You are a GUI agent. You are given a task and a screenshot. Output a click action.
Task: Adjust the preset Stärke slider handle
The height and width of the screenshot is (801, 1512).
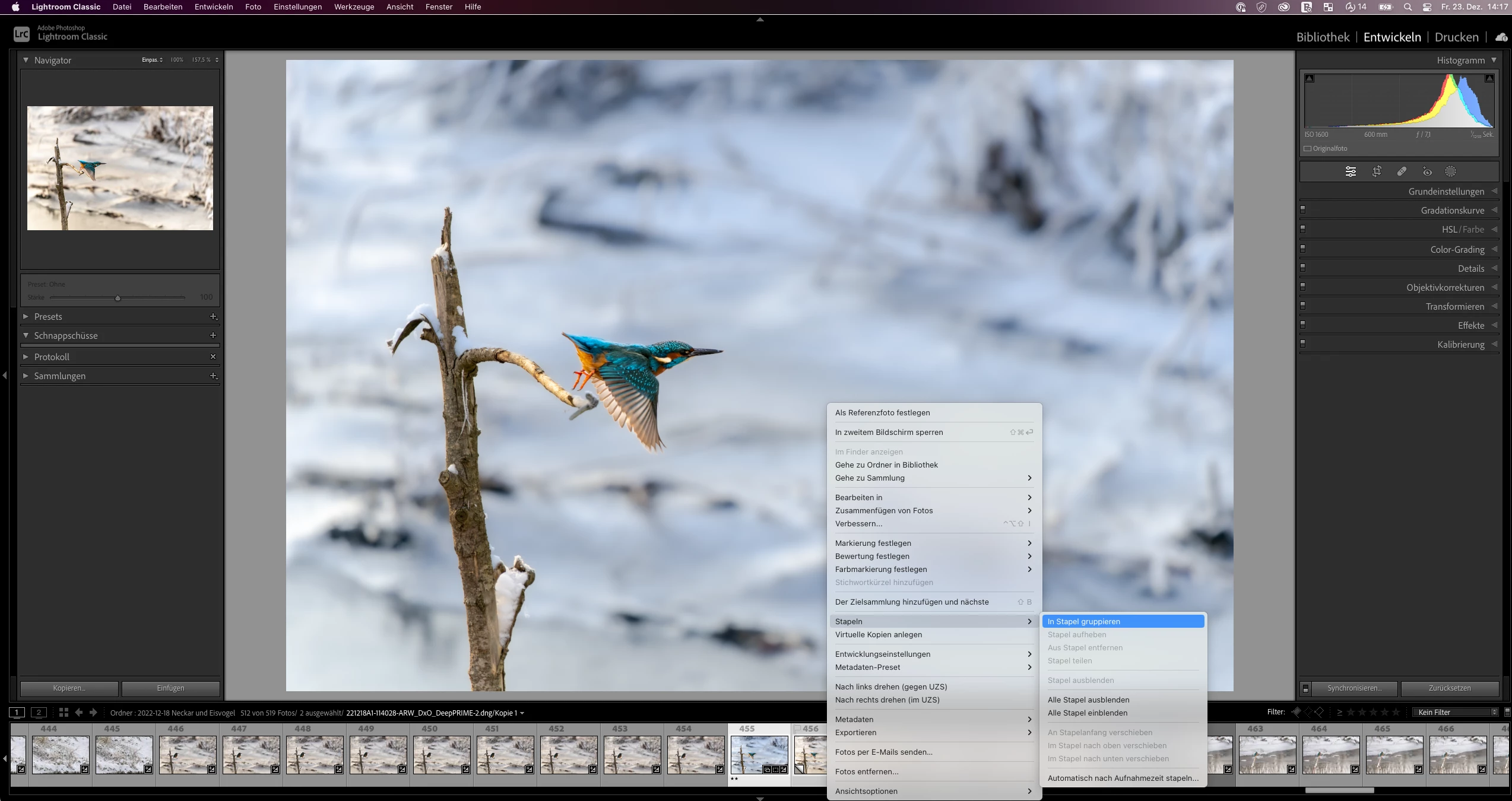pyautogui.click(x=118, y=298)
